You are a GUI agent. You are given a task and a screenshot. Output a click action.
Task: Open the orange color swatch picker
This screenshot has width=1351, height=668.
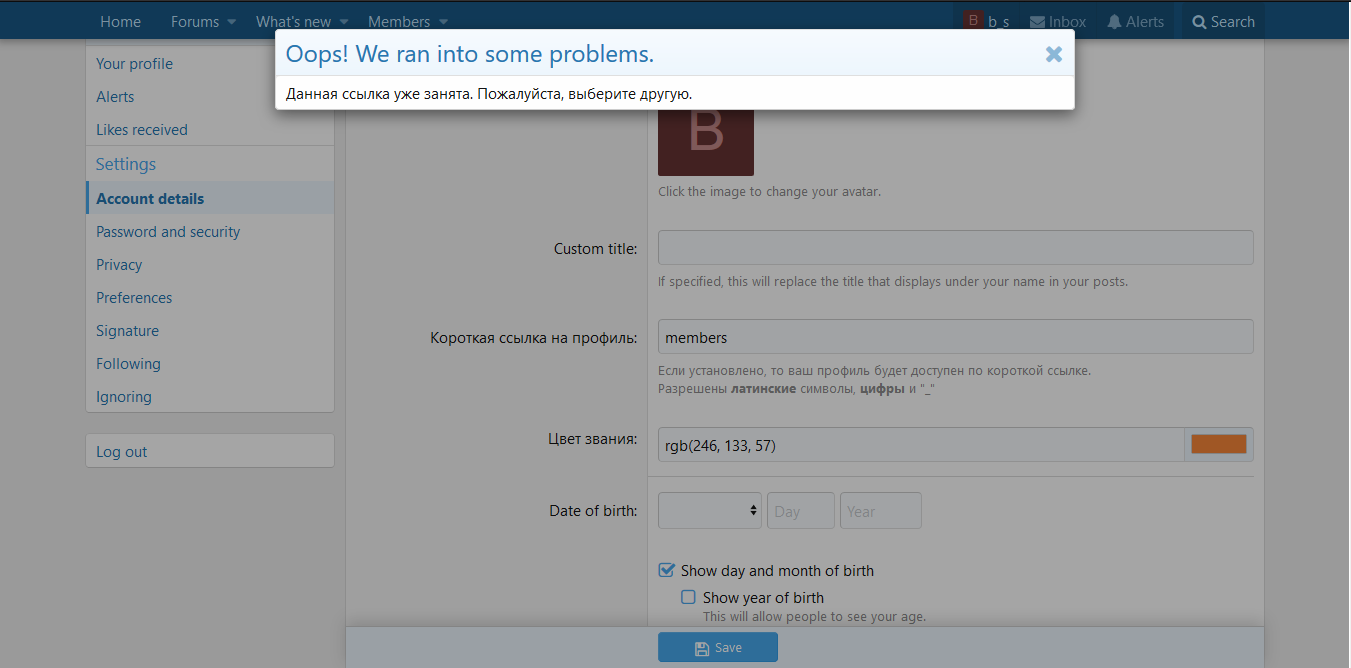click(1218, 445)
